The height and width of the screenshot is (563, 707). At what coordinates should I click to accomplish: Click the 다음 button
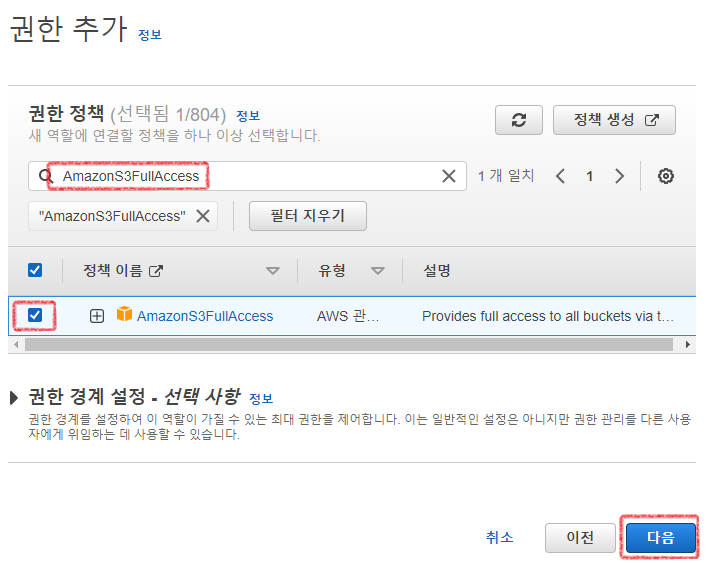point(661,537)
